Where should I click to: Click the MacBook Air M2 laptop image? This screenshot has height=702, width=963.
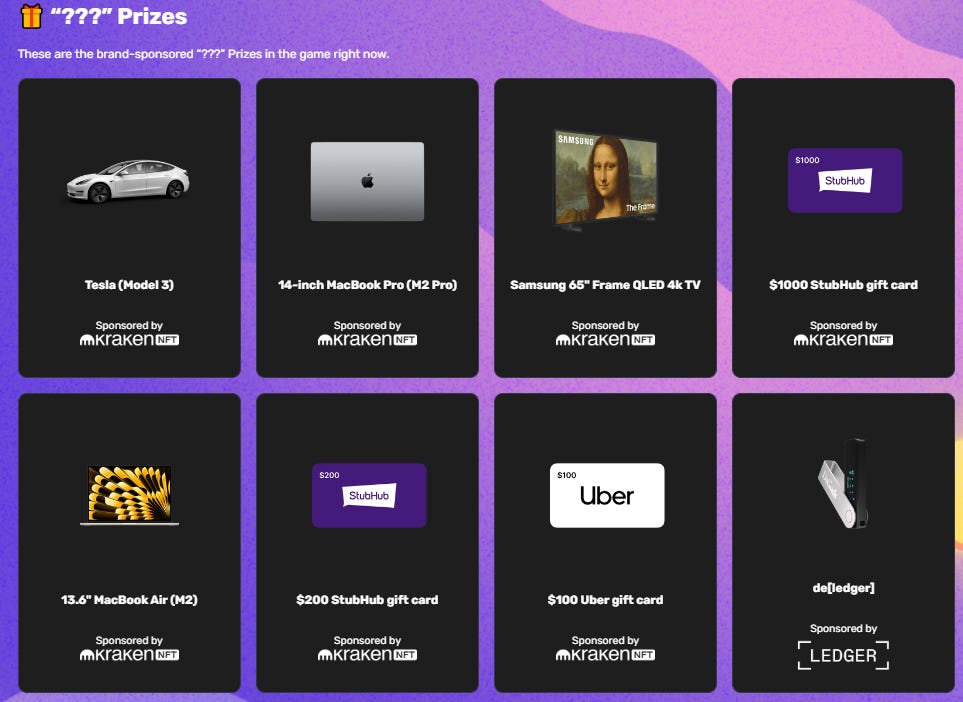(x=130, y=496)
